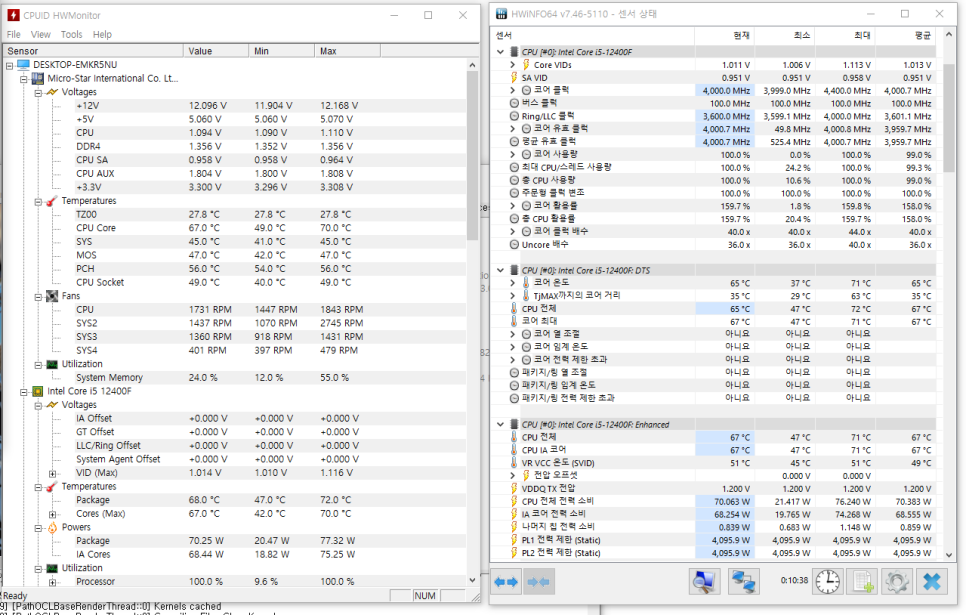
Task: Click the HWMonitor scrollbar down arrow
Action: click(473, 580)
